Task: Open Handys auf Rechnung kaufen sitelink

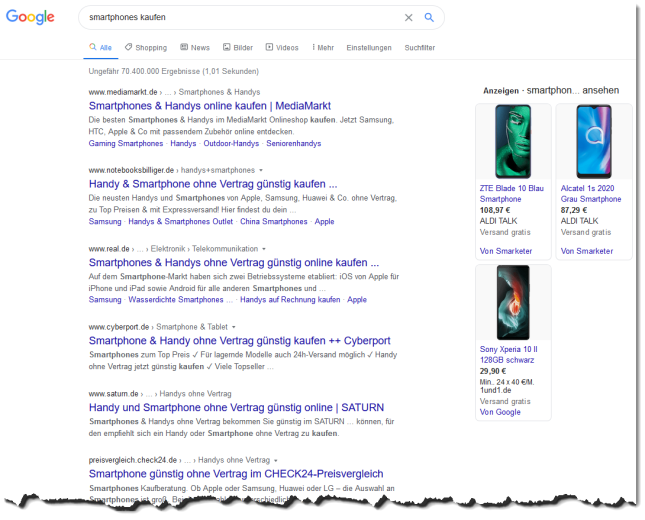Action: (x=290, y=299)
